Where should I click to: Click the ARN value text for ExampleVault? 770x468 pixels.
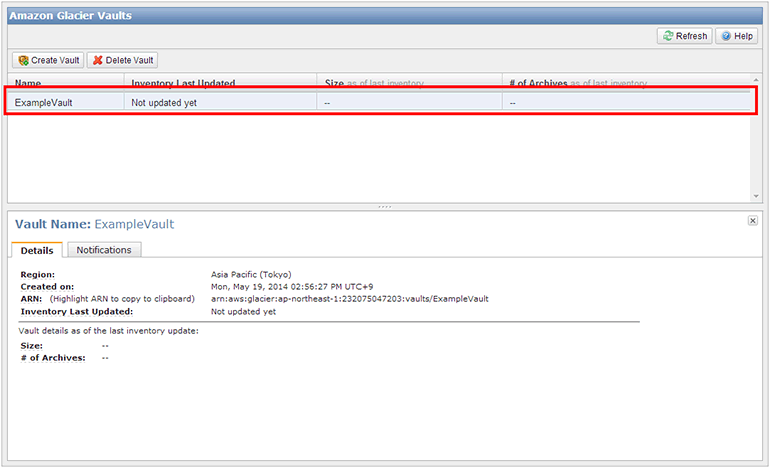tap(349, 299)
